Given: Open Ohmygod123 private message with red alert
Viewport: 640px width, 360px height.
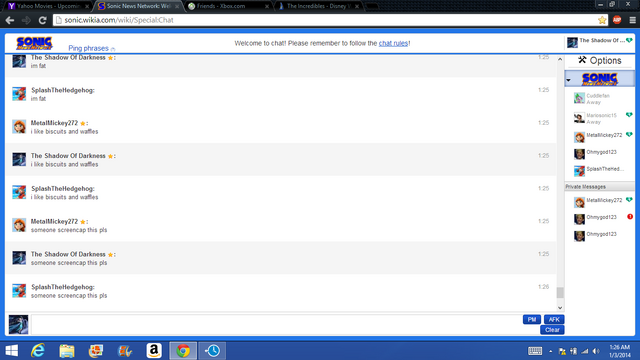Looking at the screenshot, I should coord(600,219).
